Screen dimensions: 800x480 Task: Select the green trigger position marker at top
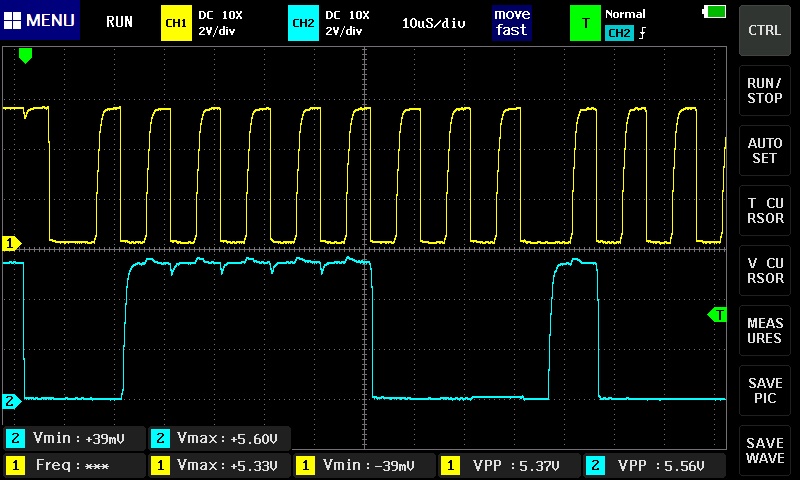25,55
